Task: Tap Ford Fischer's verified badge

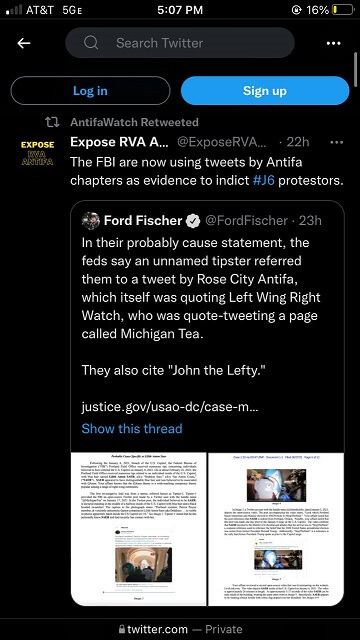Action: [x=193, y=221]
